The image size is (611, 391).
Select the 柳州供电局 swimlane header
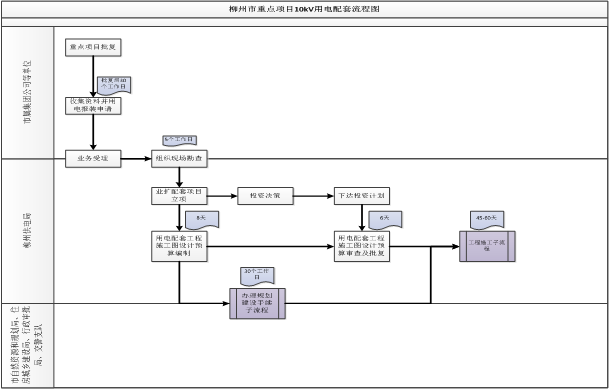(x=27, y=231)
